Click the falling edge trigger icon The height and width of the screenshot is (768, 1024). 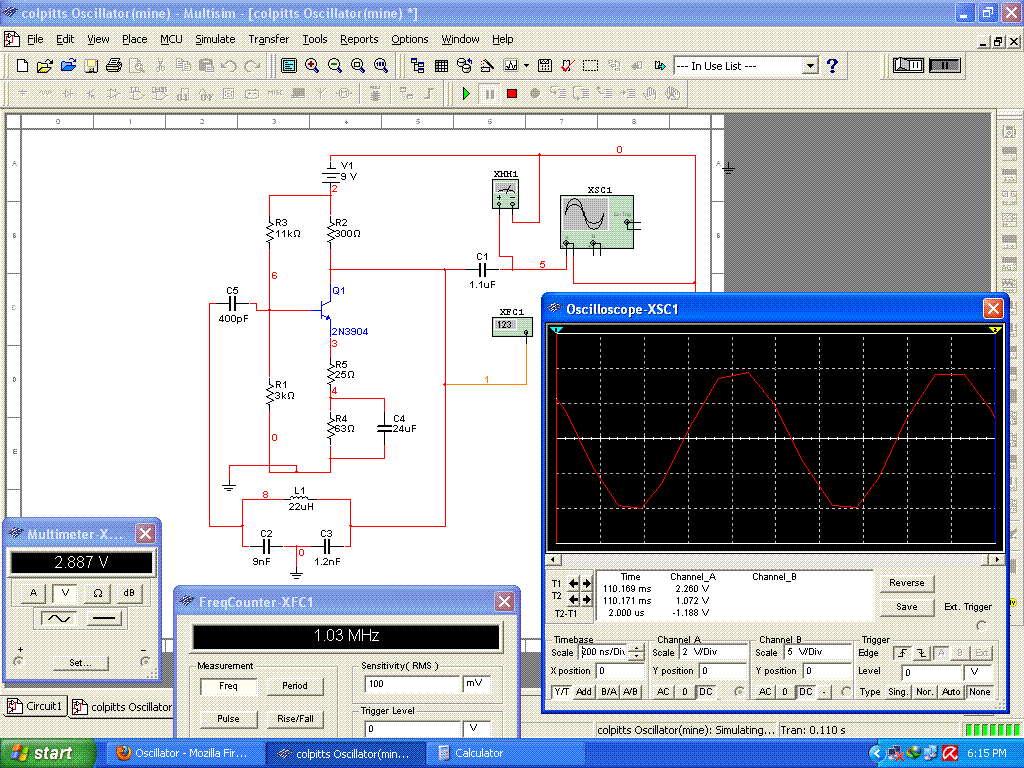[x=921, y=652]
